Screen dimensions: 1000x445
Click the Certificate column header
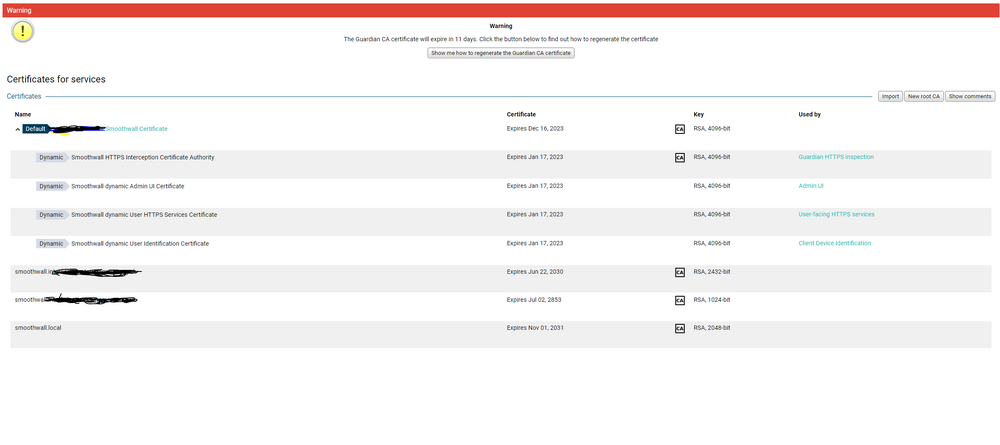521,115
